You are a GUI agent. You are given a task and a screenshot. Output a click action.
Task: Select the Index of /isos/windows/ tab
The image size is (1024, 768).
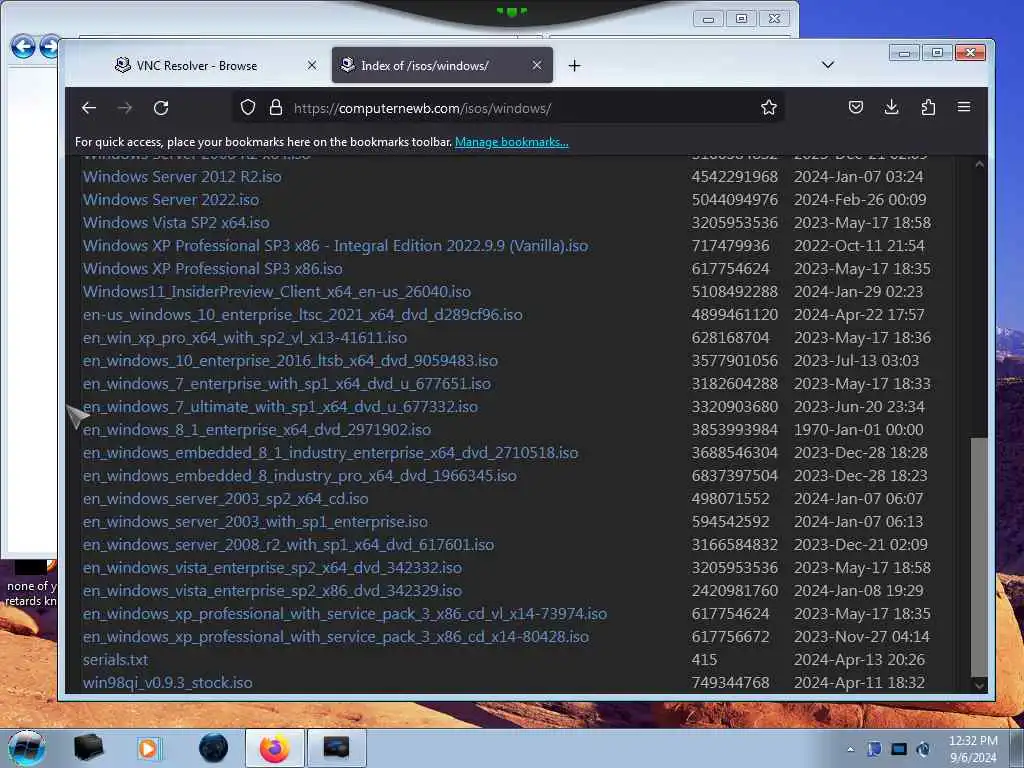click(443, 65)
